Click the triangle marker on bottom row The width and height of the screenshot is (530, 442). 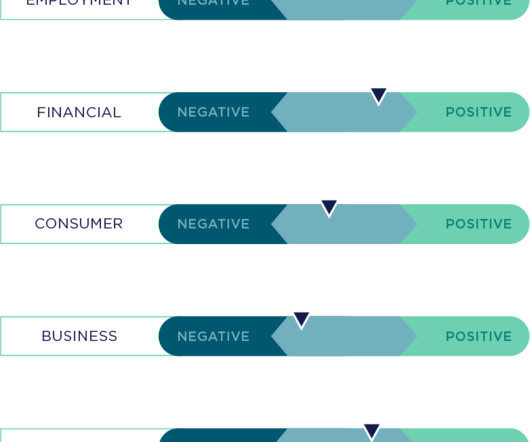pyautogui.click(x=371, y=432)
